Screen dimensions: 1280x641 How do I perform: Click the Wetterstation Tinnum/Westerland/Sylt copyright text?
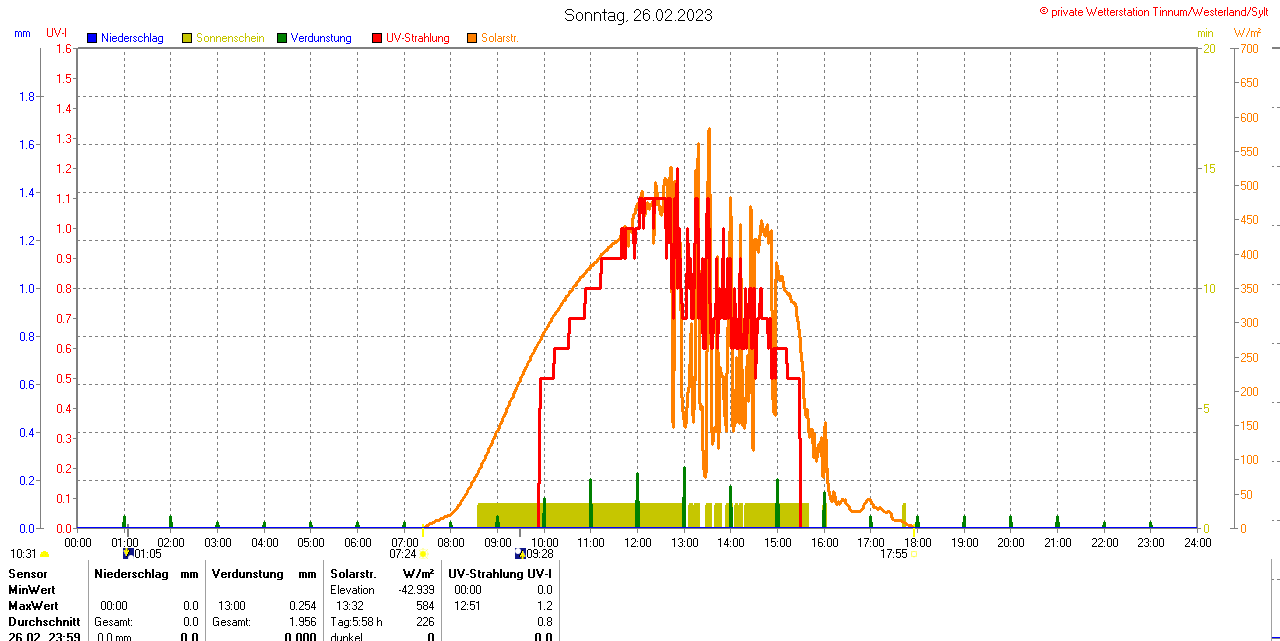pos(1156,11)
